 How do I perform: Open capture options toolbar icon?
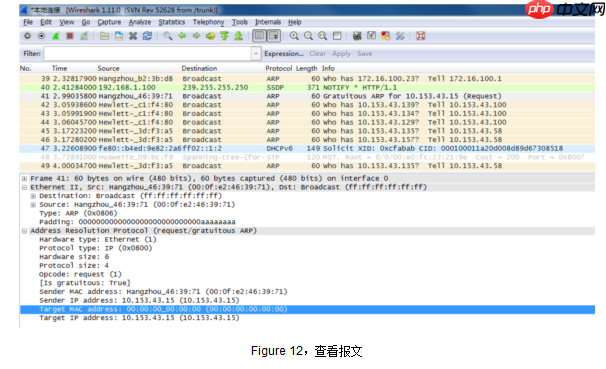(41, 36)
